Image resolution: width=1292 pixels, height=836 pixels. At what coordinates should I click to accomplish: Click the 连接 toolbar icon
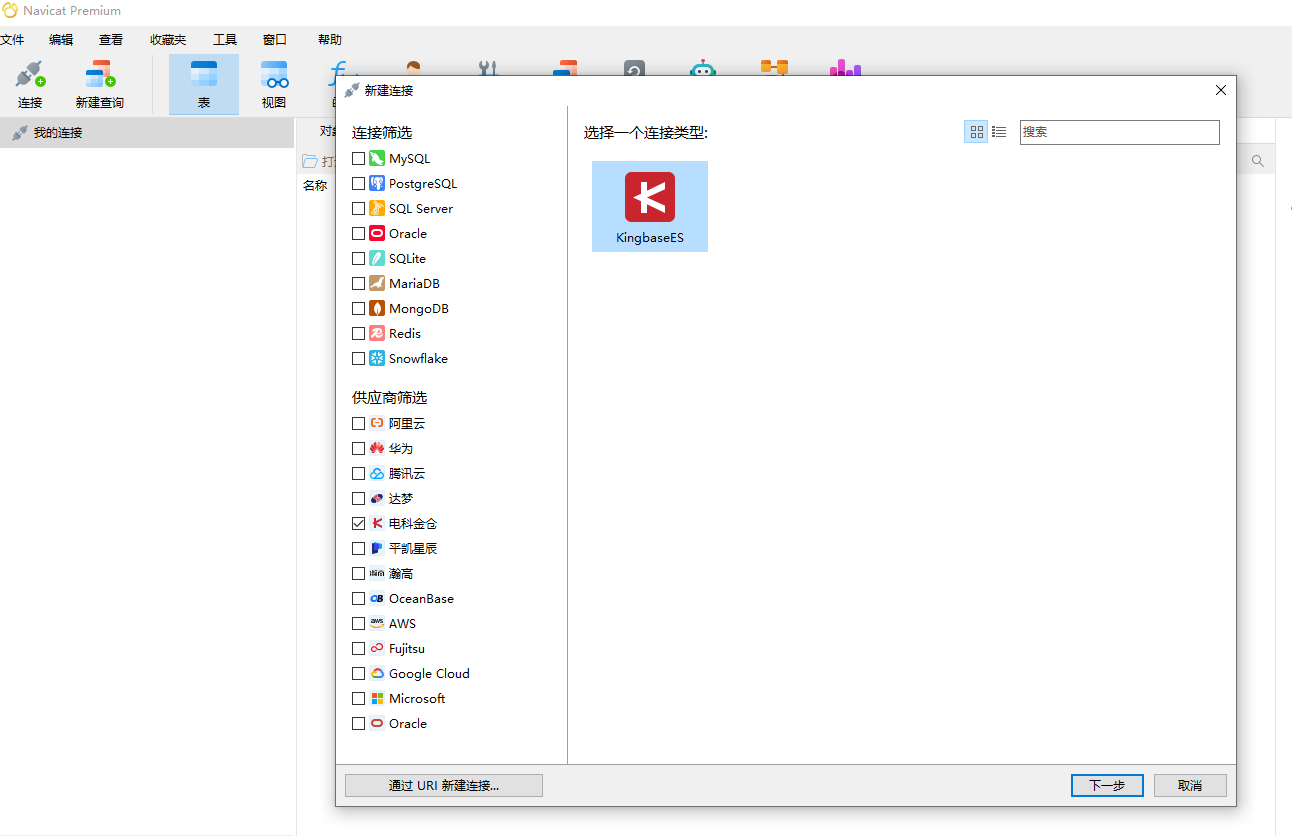pyautogui.click(x=30, y=85)
